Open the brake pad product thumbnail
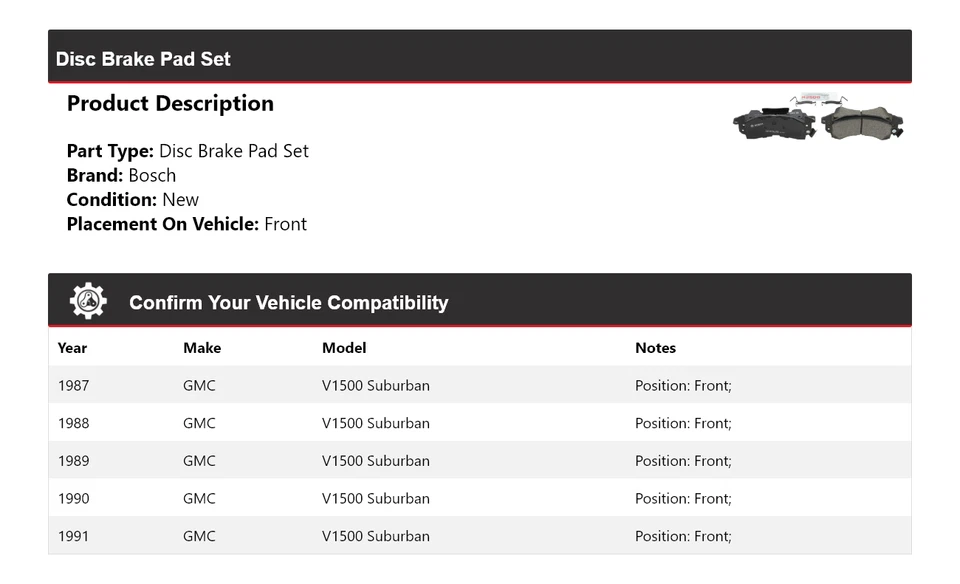The width and height of the screenshot is (960, 584). pyautogui.click(x=817, y=118)
